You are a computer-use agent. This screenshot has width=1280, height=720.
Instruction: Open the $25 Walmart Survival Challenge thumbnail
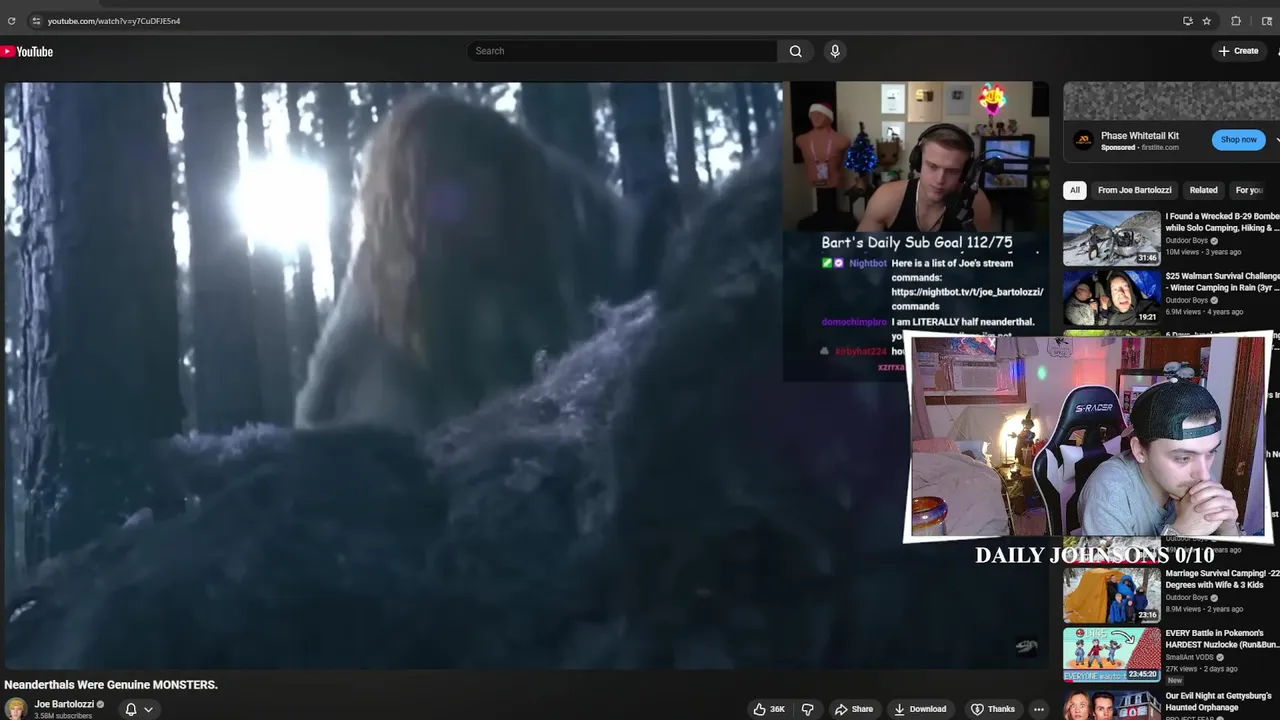tap(1111, 297)
